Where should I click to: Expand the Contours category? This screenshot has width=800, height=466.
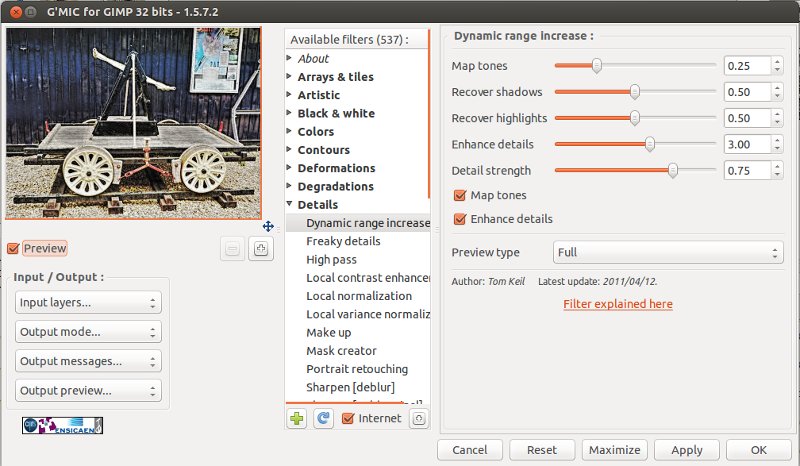(x=289, y=150)
